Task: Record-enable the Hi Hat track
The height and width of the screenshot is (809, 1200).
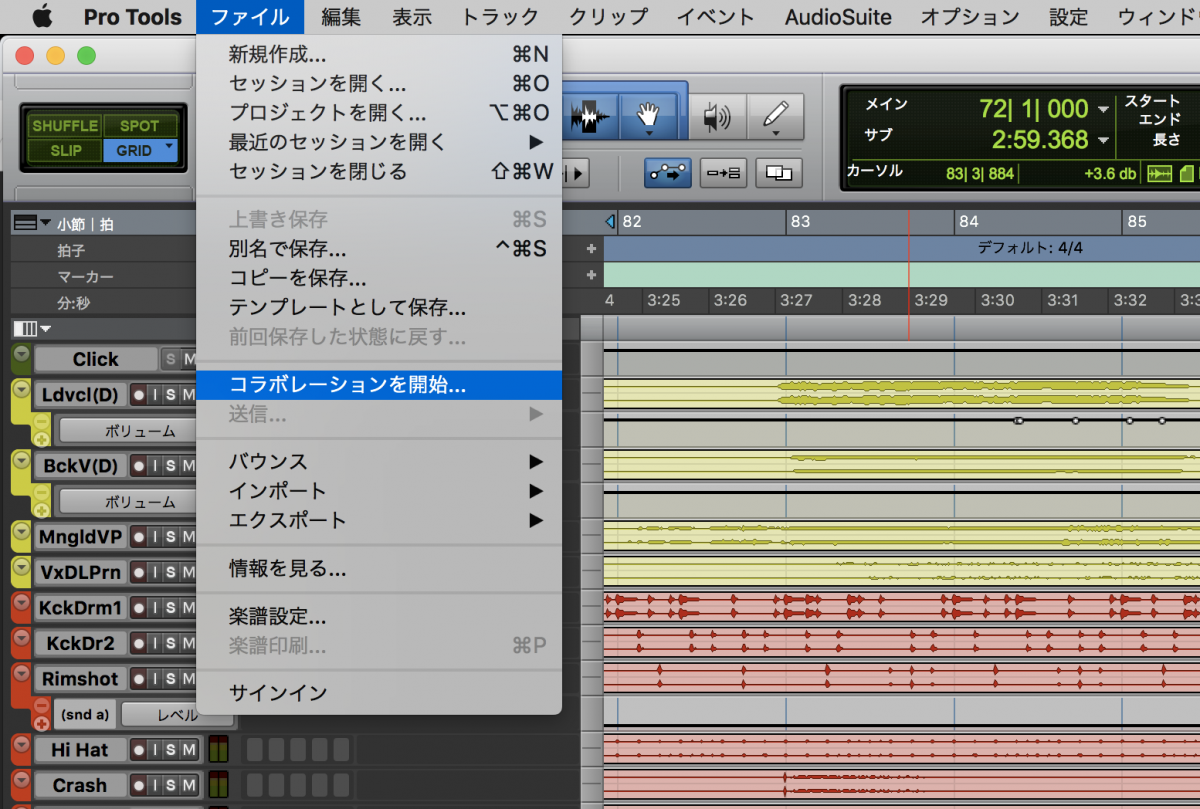Action: pos(138,750)
